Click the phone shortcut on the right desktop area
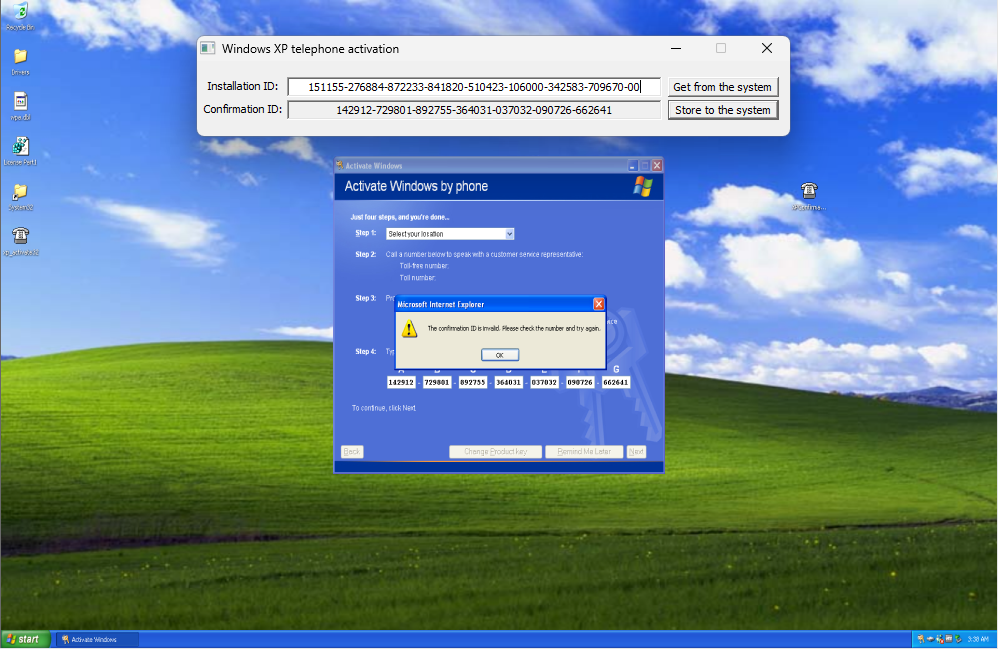The width and height of the screenshot is (998, 649). click(x=809, y=190)
